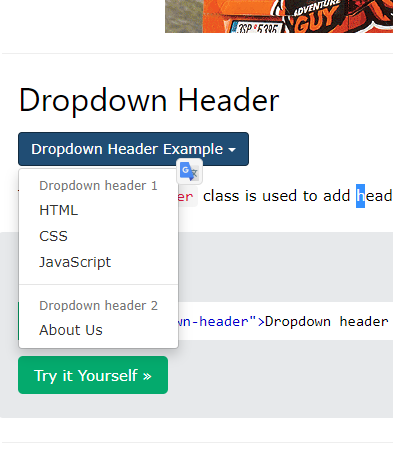The width and height of the screenshot is (393, 451).
Task: Click the highlighted letter h in the paragraph
Action: tap(360, 196)
